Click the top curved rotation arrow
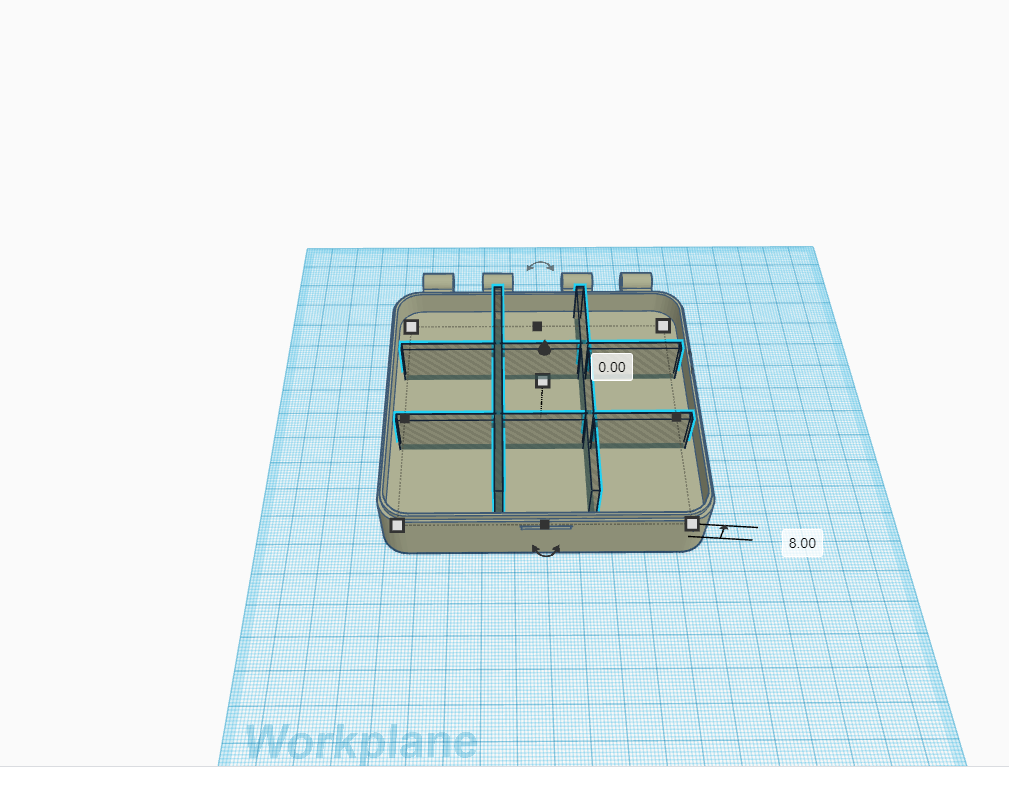The image size is (1009, 795). coord(540,266)
